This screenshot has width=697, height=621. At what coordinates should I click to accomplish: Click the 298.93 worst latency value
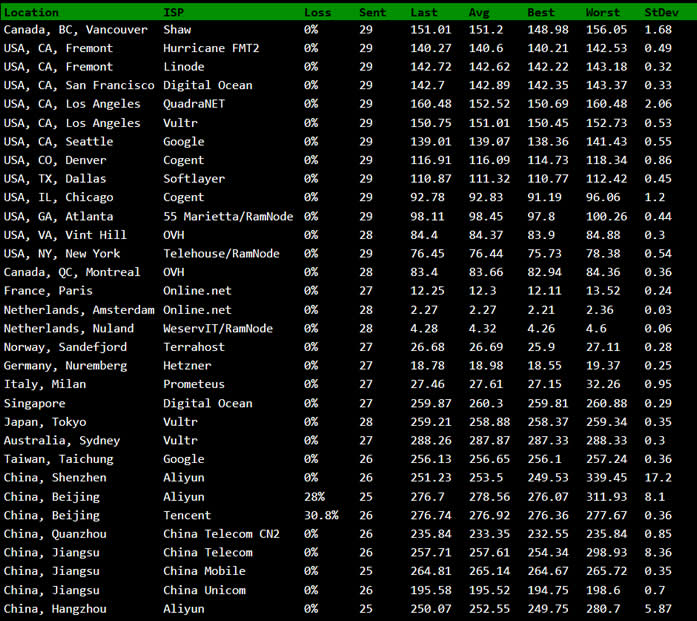[606, 553]
